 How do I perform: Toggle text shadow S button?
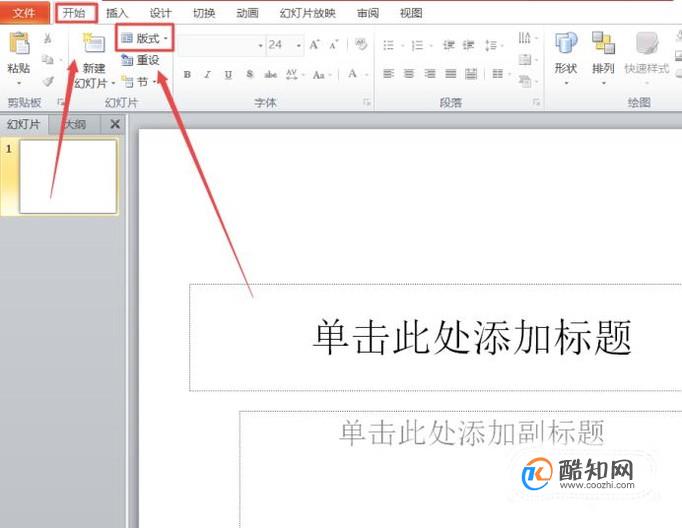point(249,74)
